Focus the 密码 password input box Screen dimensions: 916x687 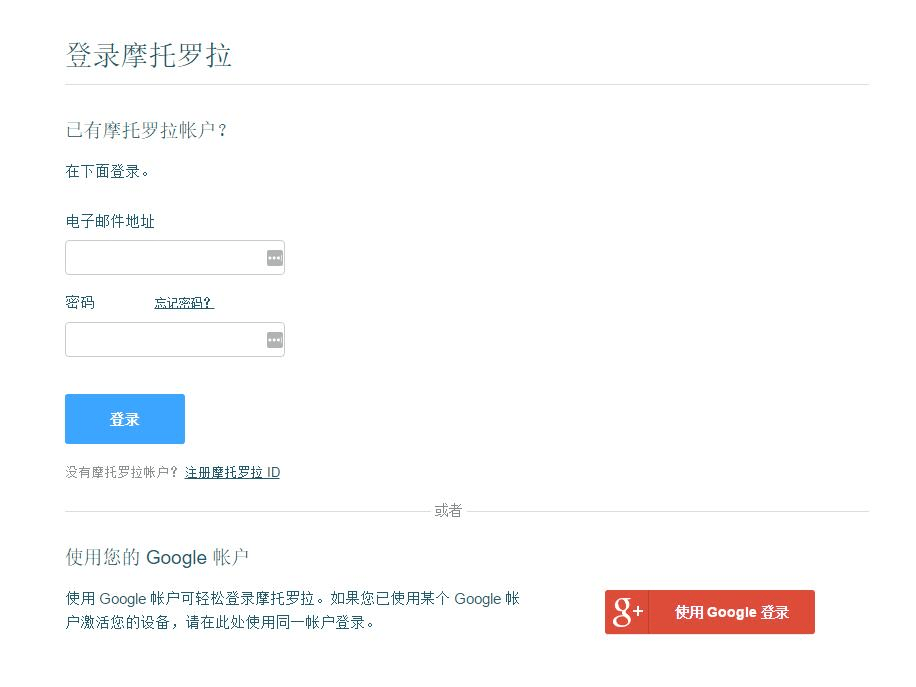[160, 339]
